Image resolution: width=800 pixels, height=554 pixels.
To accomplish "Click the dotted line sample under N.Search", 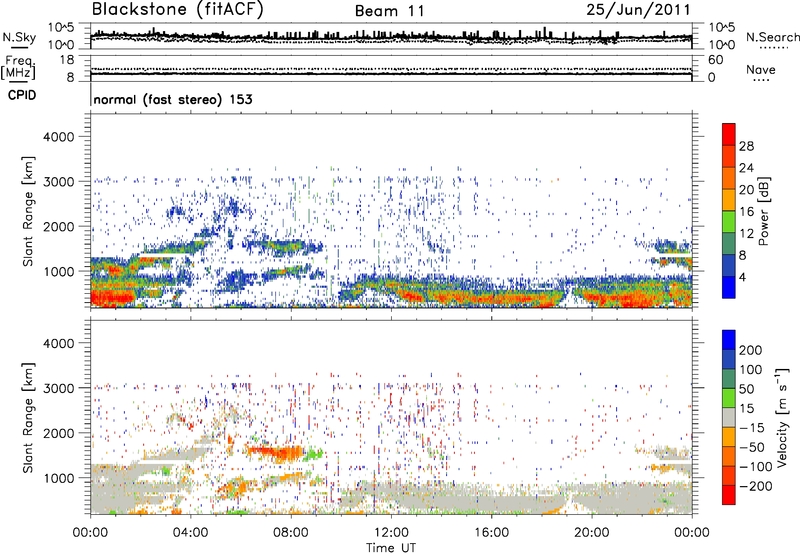I will pyautogui.click(x=774, y=48).
